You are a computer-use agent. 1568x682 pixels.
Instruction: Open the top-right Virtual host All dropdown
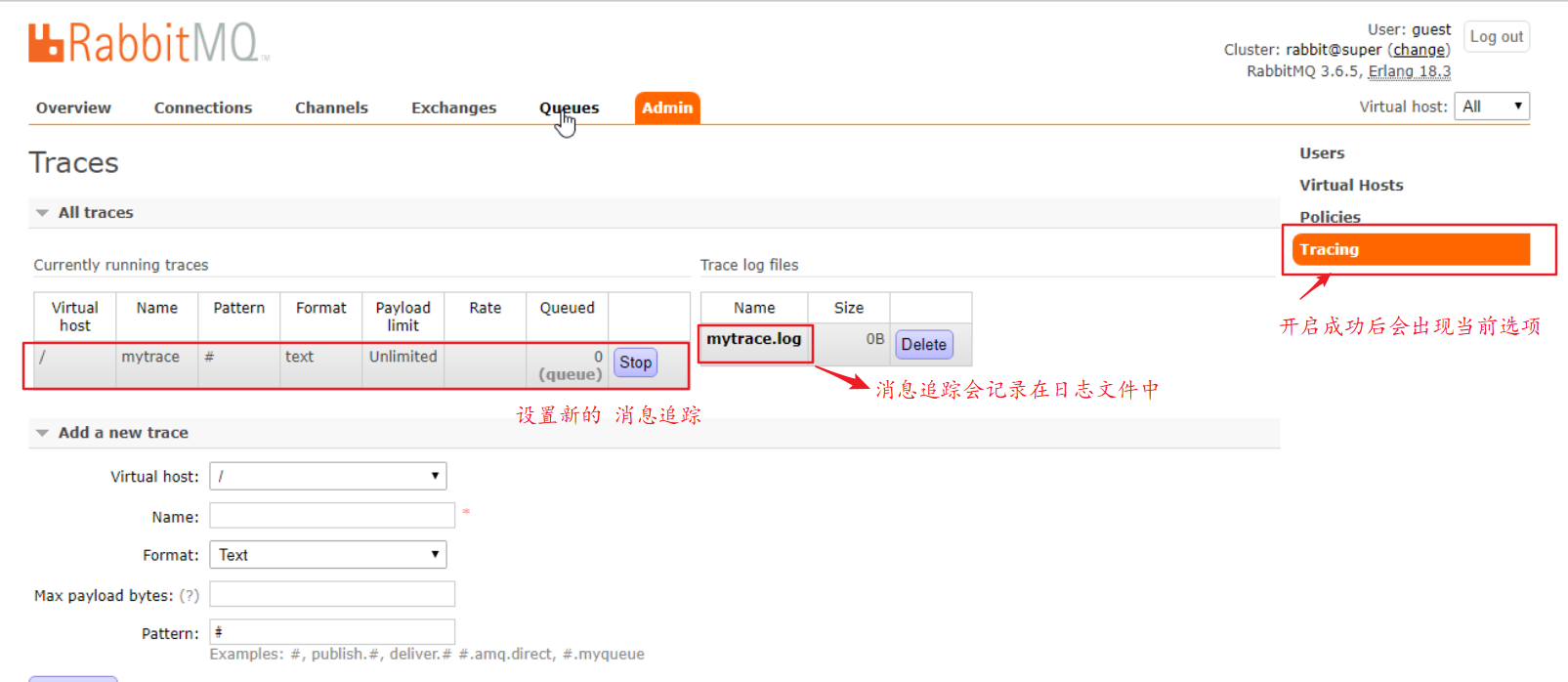(1492, 107)
